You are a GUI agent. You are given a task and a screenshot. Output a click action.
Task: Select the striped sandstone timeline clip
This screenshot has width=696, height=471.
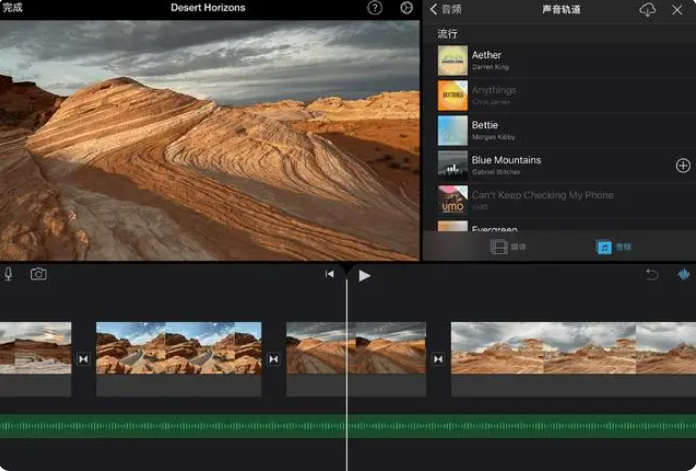coord(356,359)
